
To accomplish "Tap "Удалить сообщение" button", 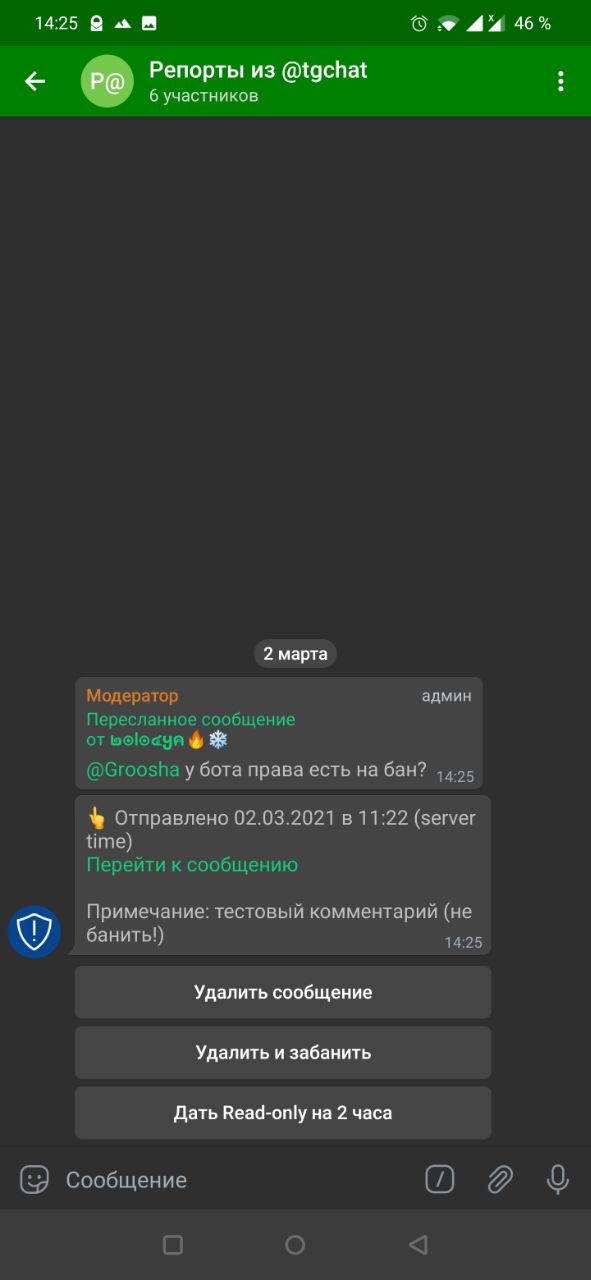I will [283, 992].
